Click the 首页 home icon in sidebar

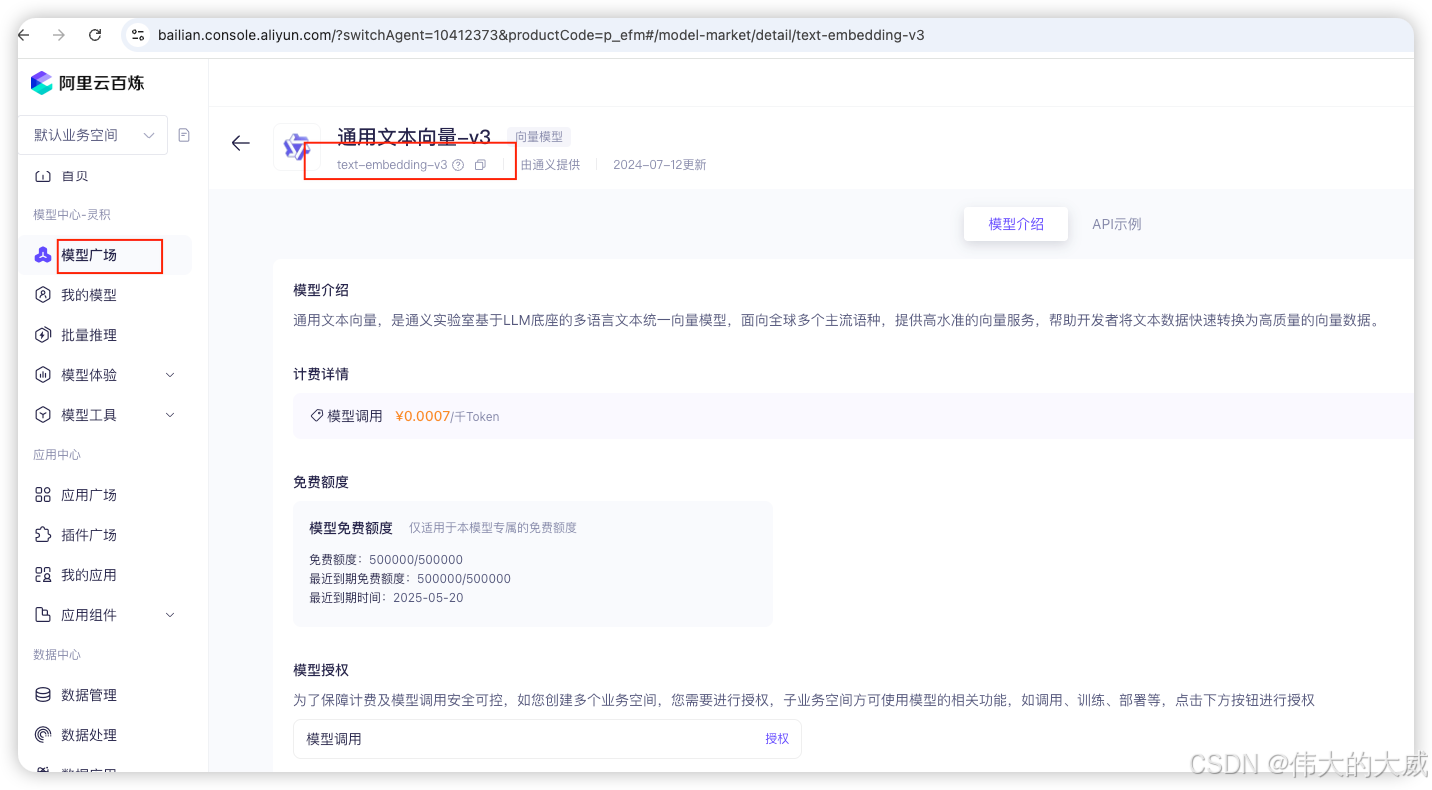43,176
